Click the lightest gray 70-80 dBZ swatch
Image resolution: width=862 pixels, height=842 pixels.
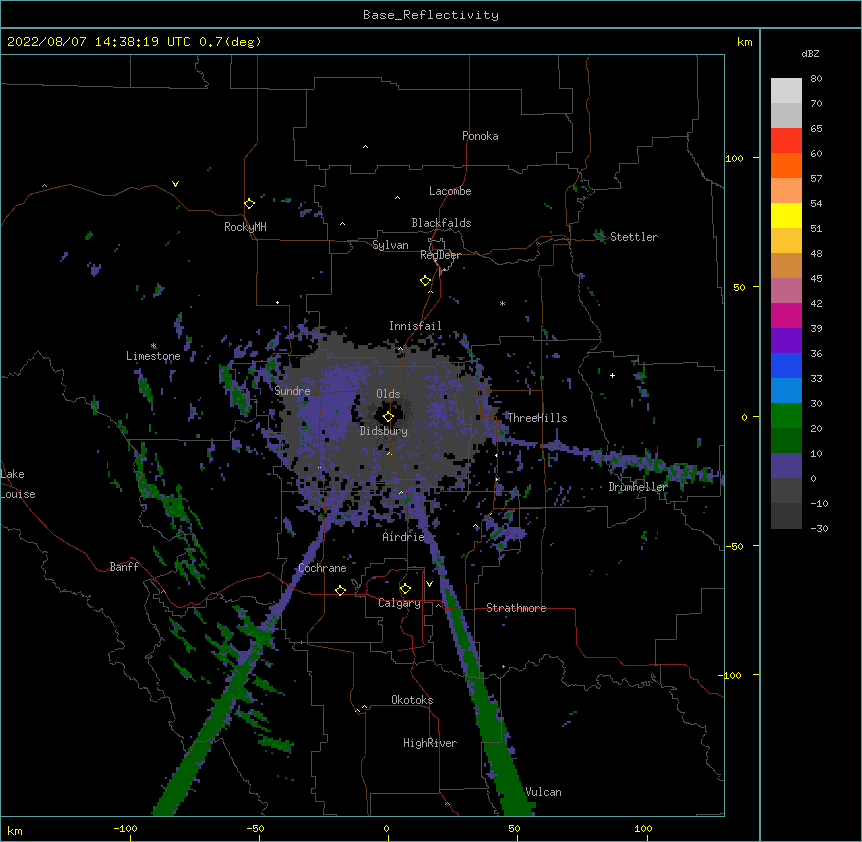(x=786, y=91)
